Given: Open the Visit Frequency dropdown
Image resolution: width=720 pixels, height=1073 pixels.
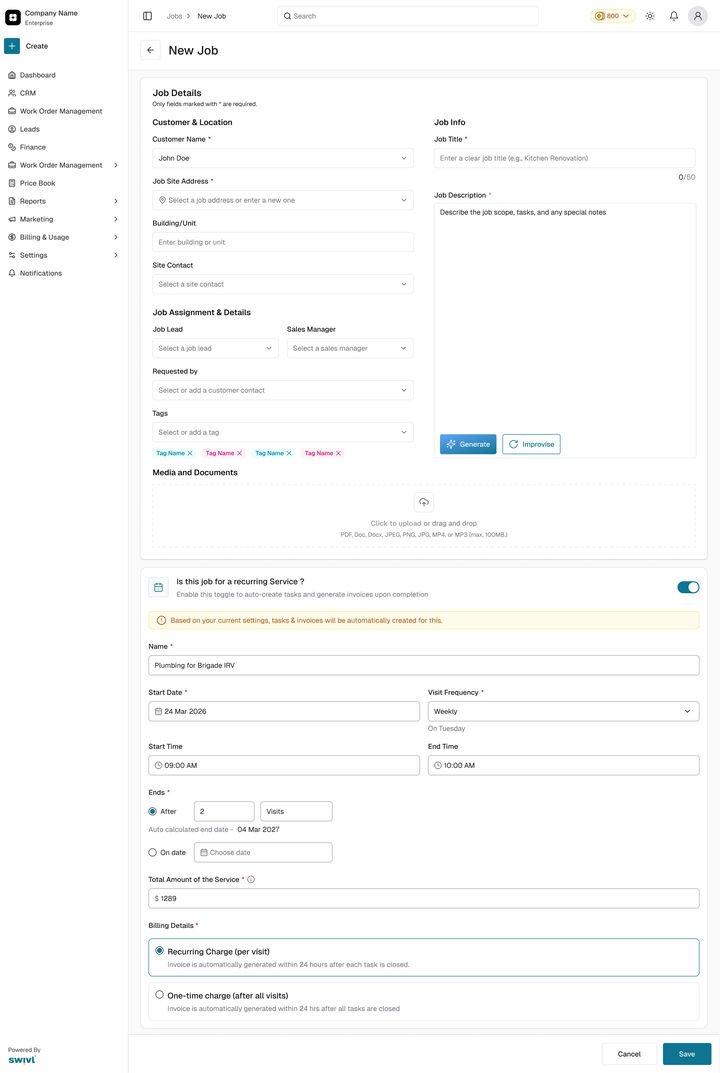Looking at the screenshot, I should [x=563, y=711].
